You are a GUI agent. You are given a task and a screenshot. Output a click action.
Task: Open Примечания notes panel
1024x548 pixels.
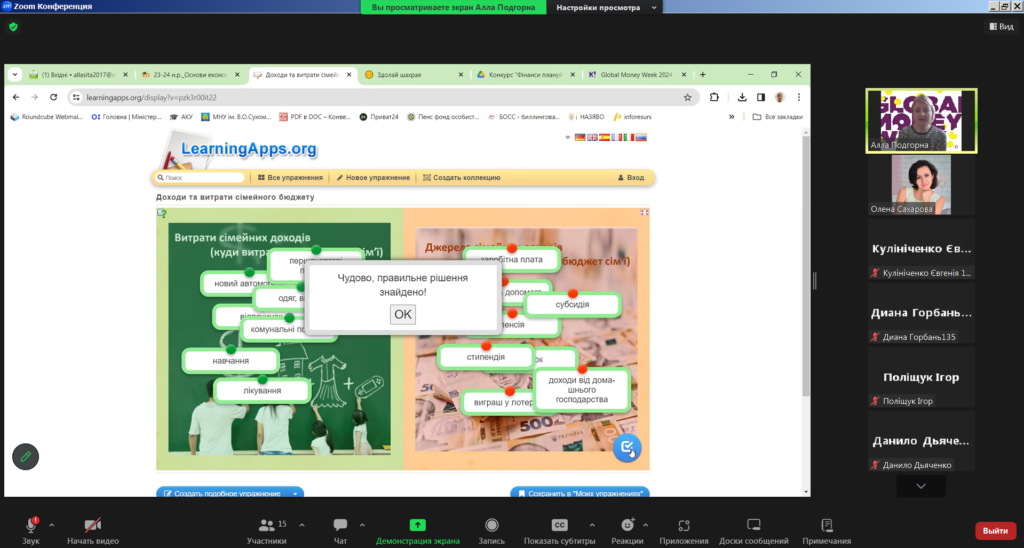pyautogui.click(x=827, y=530)
